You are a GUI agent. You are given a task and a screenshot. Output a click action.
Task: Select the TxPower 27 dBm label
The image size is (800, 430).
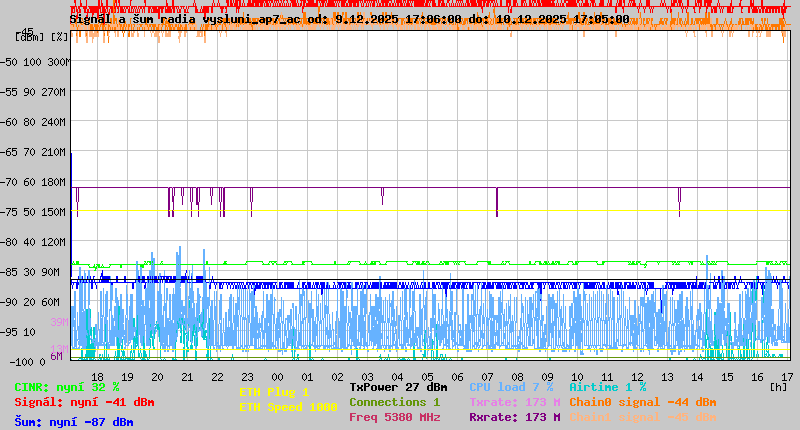coord(398,387)
